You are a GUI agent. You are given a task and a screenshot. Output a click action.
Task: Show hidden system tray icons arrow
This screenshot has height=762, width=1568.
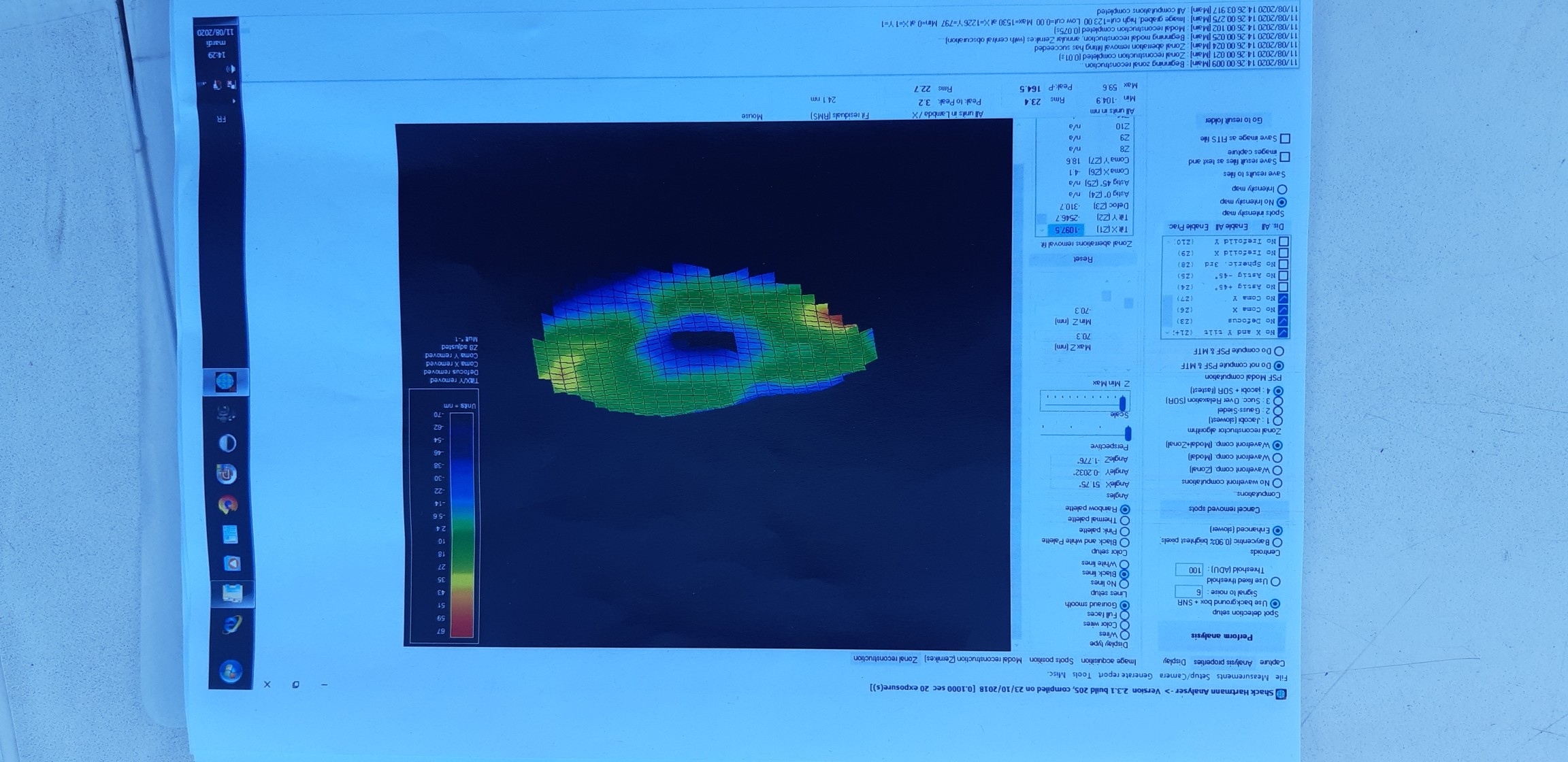click(233, 101)
